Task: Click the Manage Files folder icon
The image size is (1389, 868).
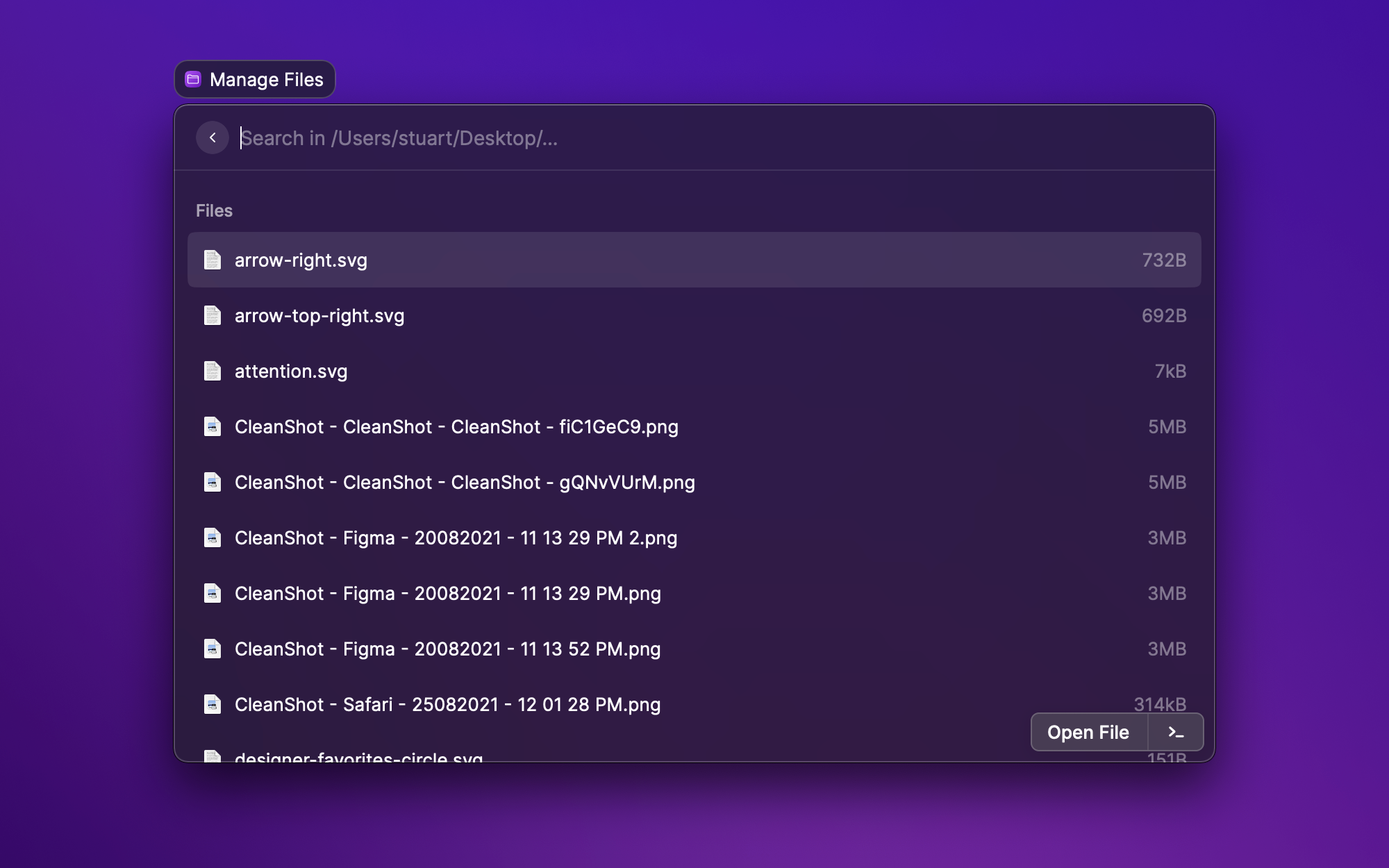Action: click(x=193, y=79)
